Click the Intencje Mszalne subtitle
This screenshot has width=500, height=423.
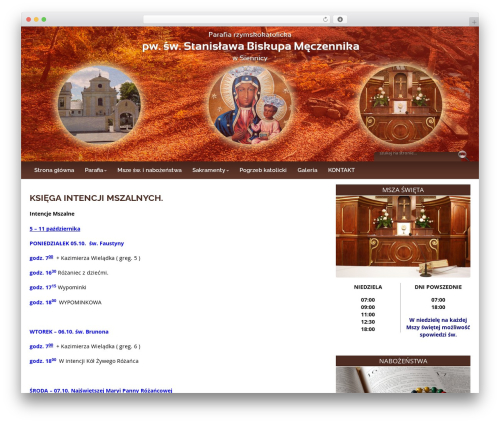pyautogui.click(x=52, y=214)
